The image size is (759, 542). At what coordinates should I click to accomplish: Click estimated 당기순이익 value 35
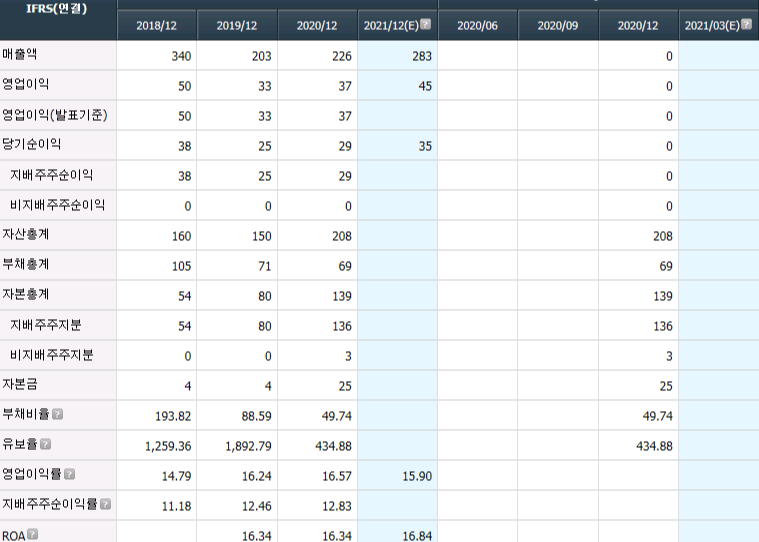425,146
